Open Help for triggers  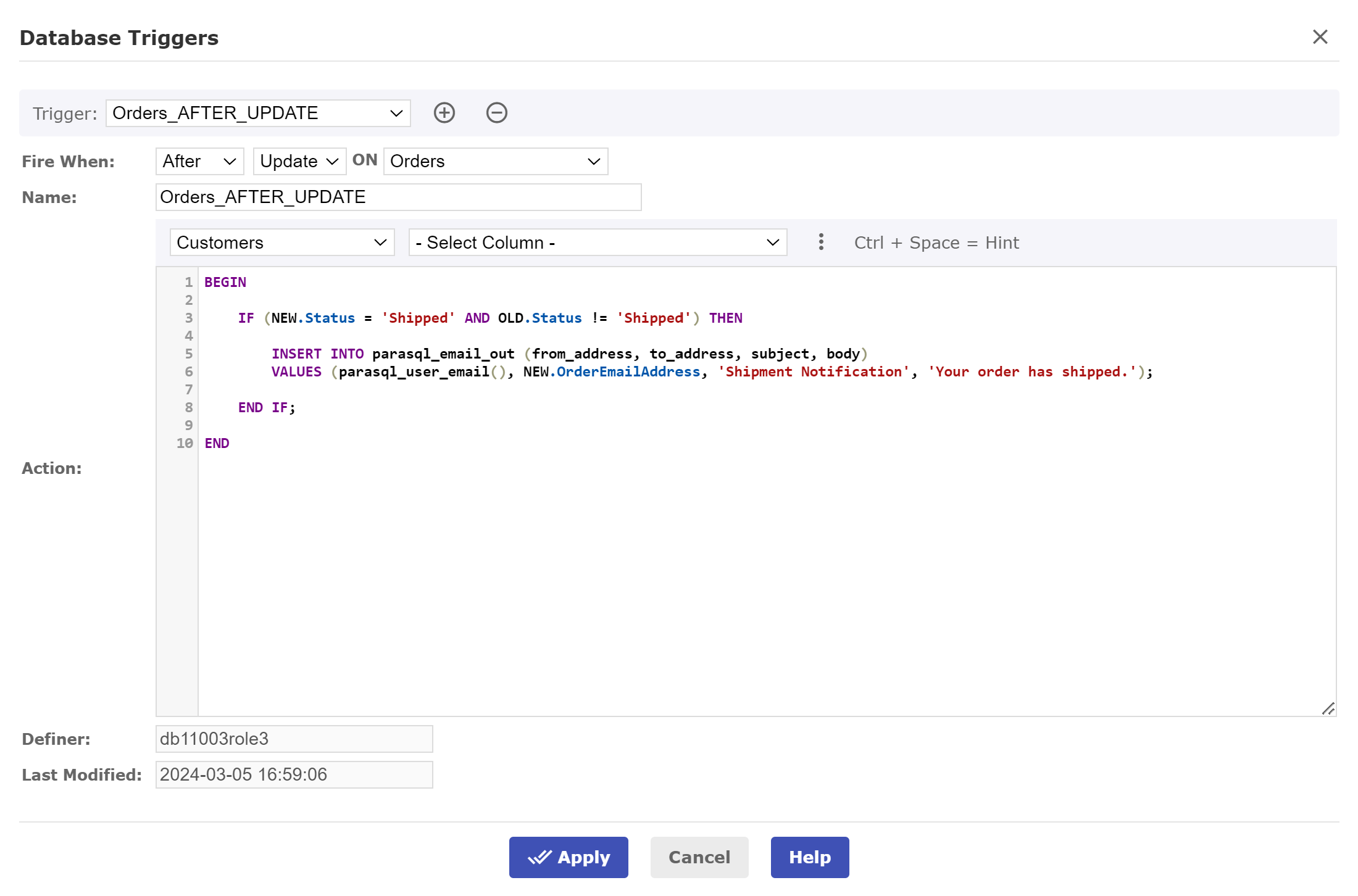(810, 857)
